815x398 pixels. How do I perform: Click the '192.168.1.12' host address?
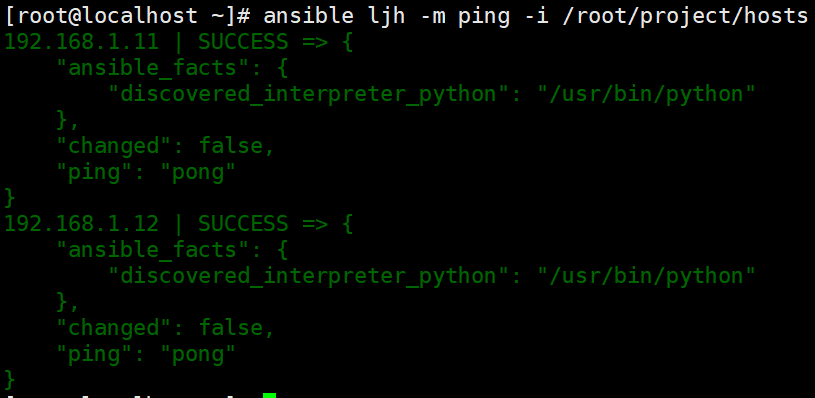pyautogui.click(x=82, y=224)
